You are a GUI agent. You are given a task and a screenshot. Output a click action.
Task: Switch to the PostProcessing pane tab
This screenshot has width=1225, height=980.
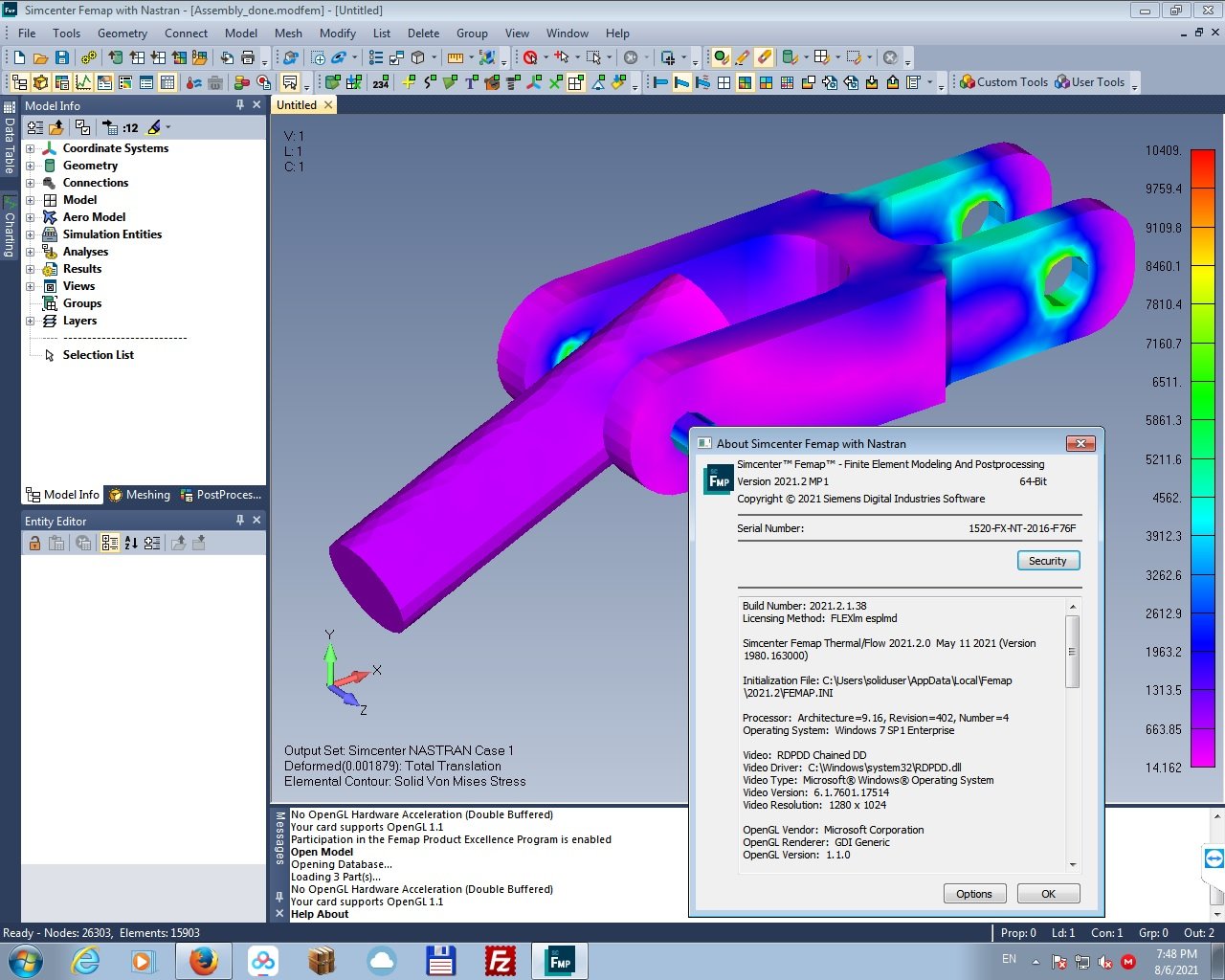(x=220, y=495)
